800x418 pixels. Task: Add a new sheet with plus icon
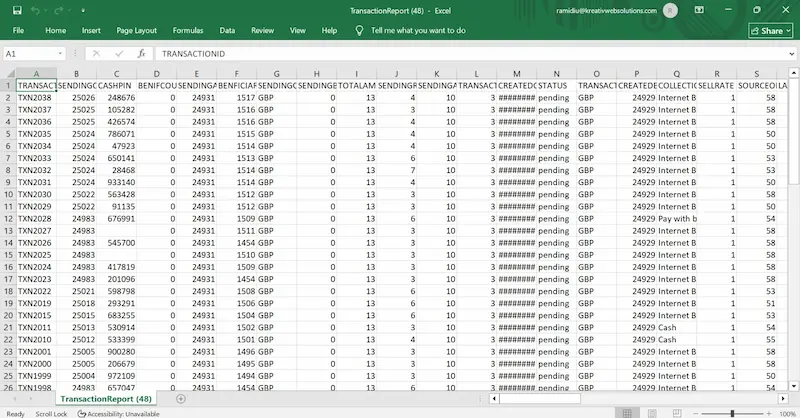180,398
